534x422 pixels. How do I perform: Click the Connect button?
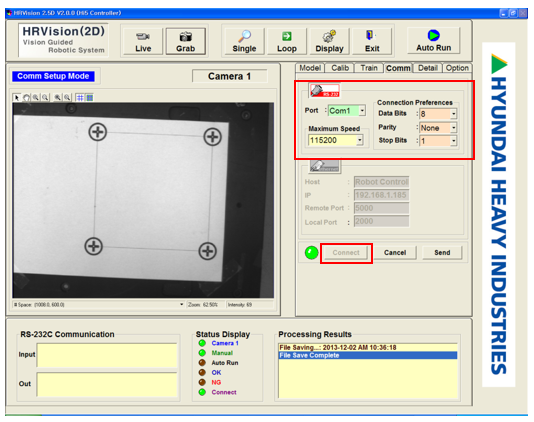(346, 253)
